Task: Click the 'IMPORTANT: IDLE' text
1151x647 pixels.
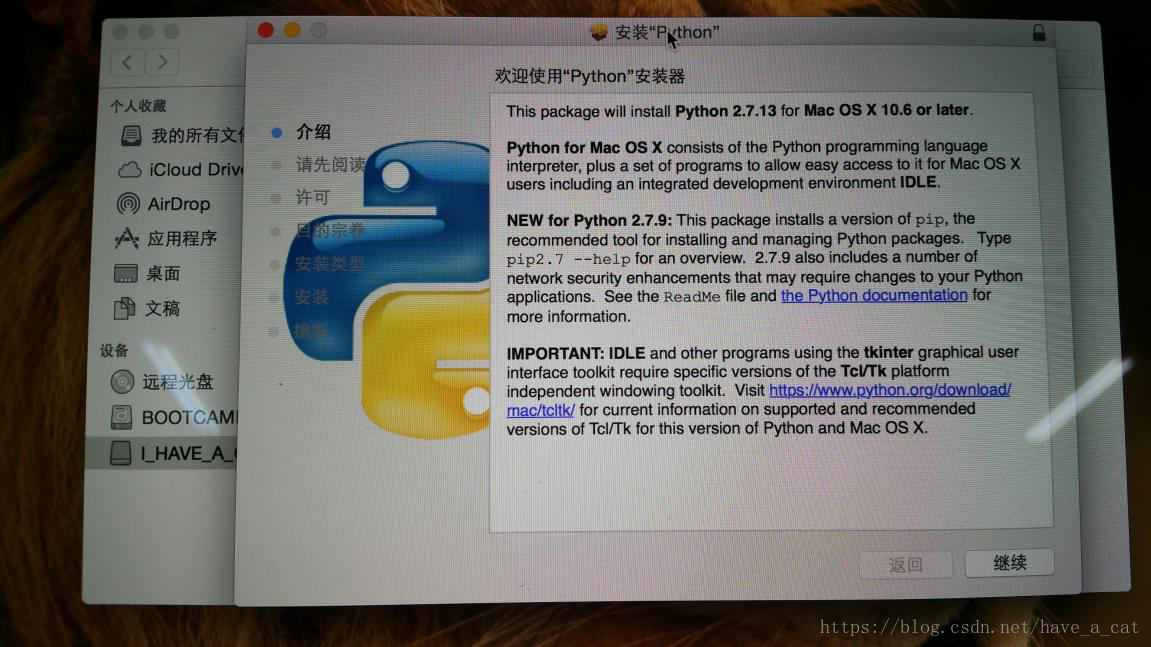Action: pos(576,353)
